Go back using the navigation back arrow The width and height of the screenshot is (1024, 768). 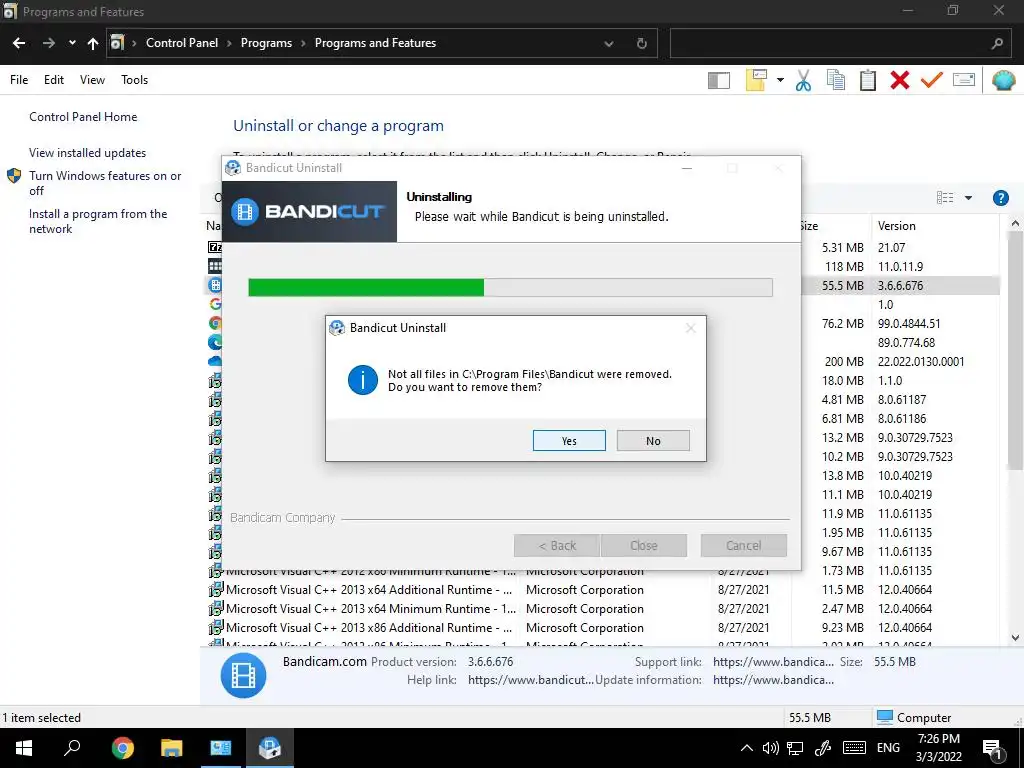[19, 43]
